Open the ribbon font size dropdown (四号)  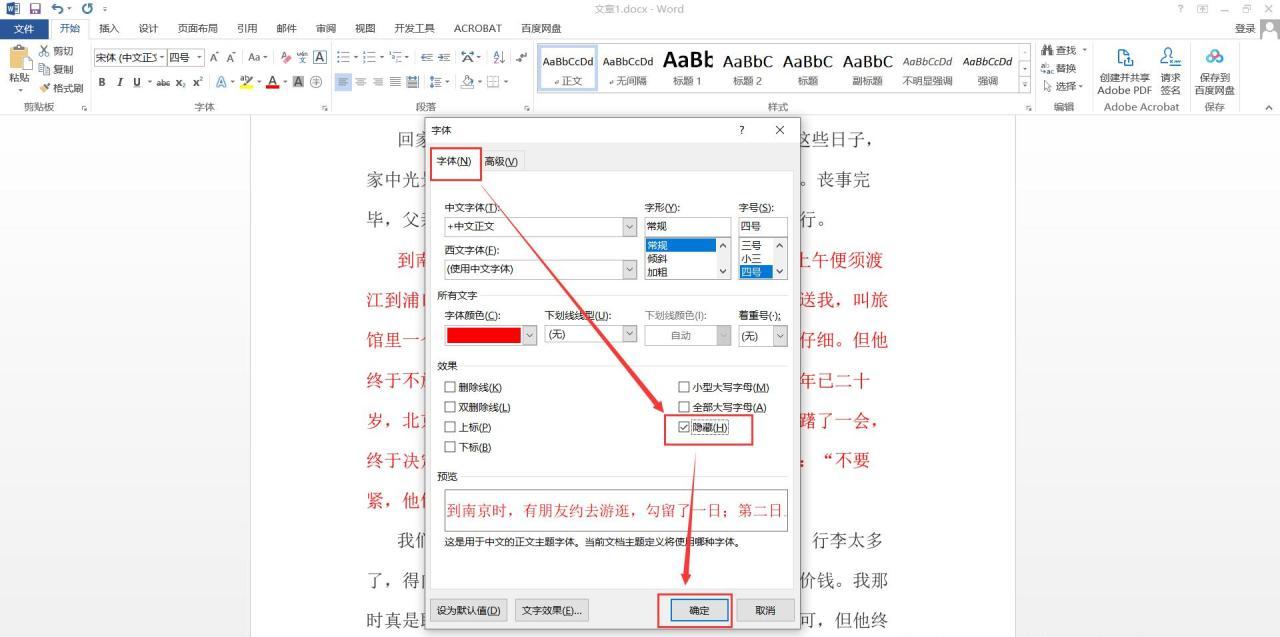coord(200,58)
